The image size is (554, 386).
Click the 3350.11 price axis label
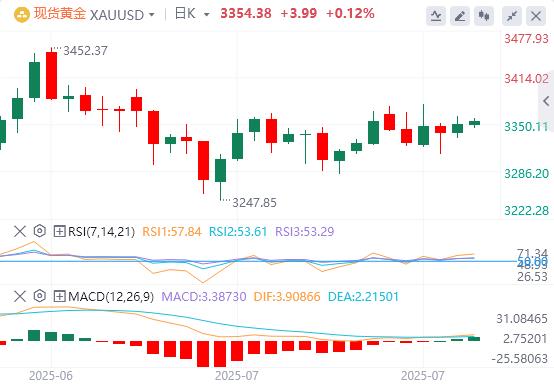pos(526,126)
